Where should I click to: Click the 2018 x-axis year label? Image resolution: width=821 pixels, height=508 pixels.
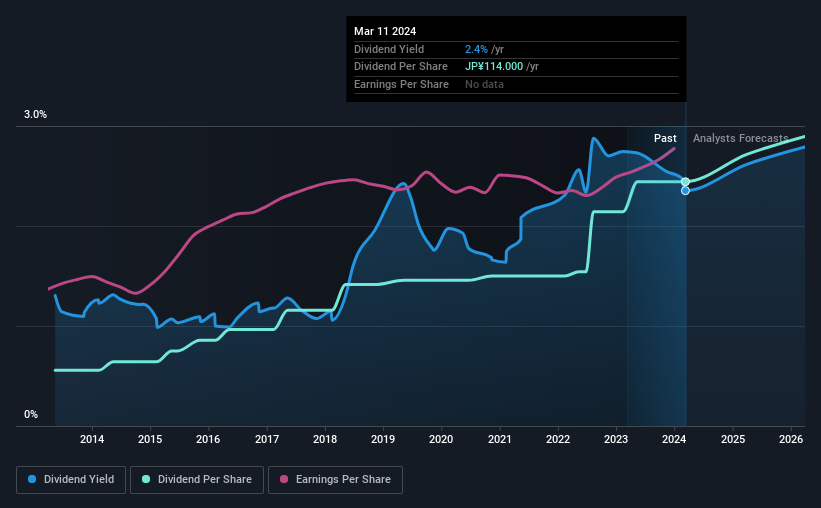(325, 439)
